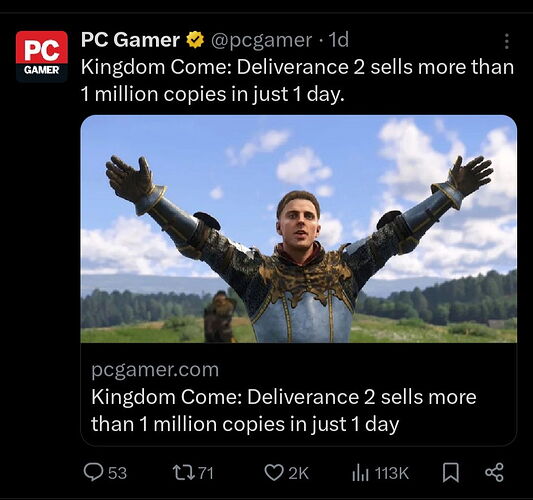Click the 113K views count
The width and height of the screenshot is (533, 500).
(392, 473)
